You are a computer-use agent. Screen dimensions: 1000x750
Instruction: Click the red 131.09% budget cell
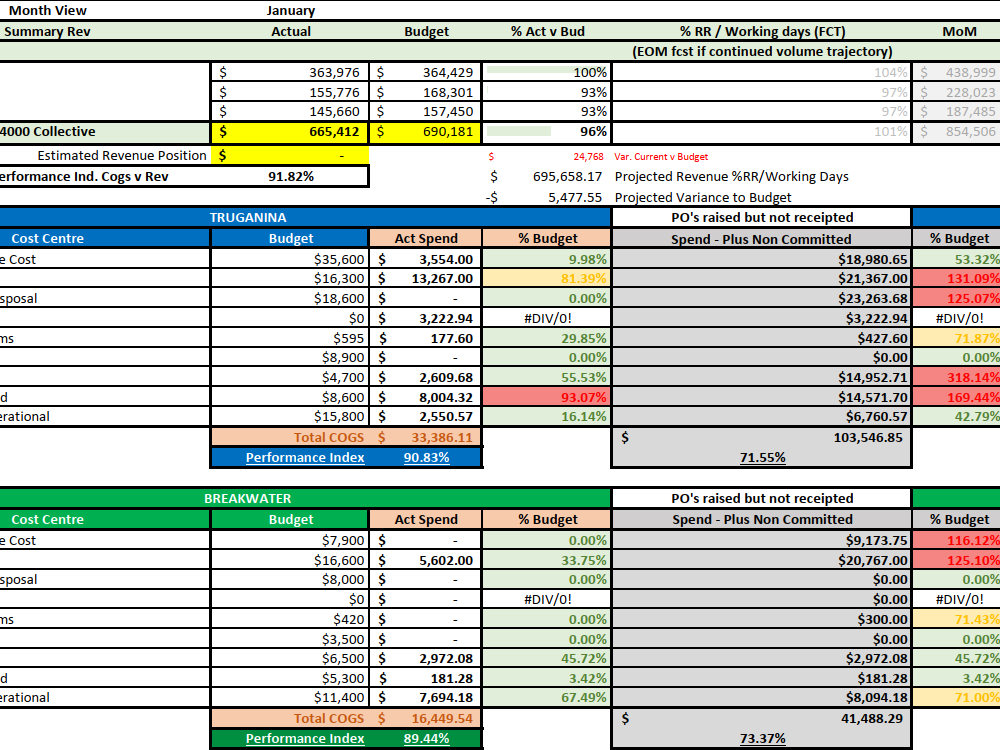tap(957, 278)
